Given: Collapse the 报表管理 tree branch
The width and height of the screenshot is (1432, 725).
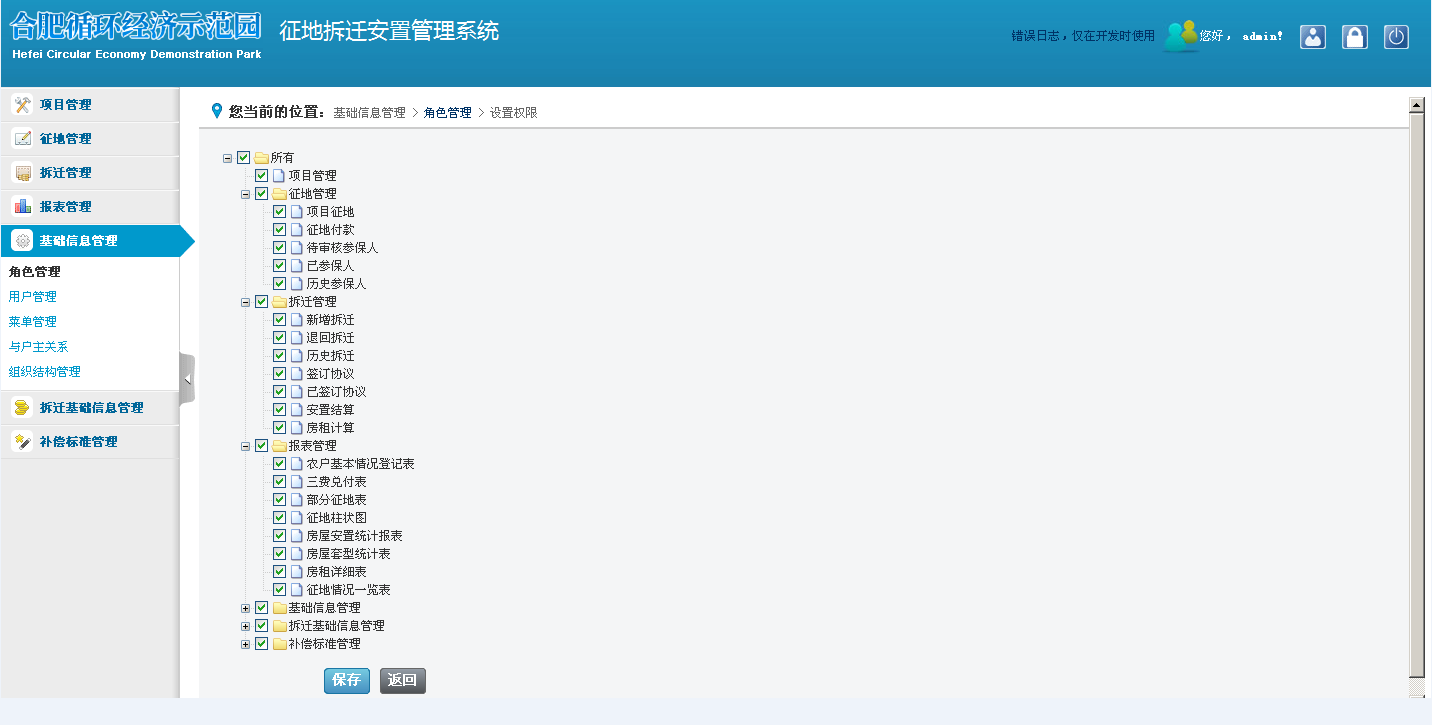Looking at the screenshot, I should [246, 446].
